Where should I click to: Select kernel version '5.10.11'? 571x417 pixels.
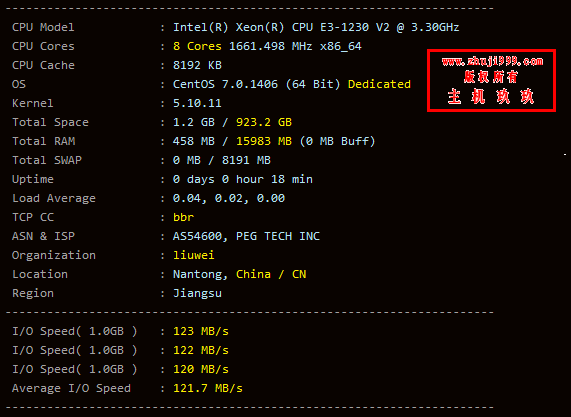point(197,103)
